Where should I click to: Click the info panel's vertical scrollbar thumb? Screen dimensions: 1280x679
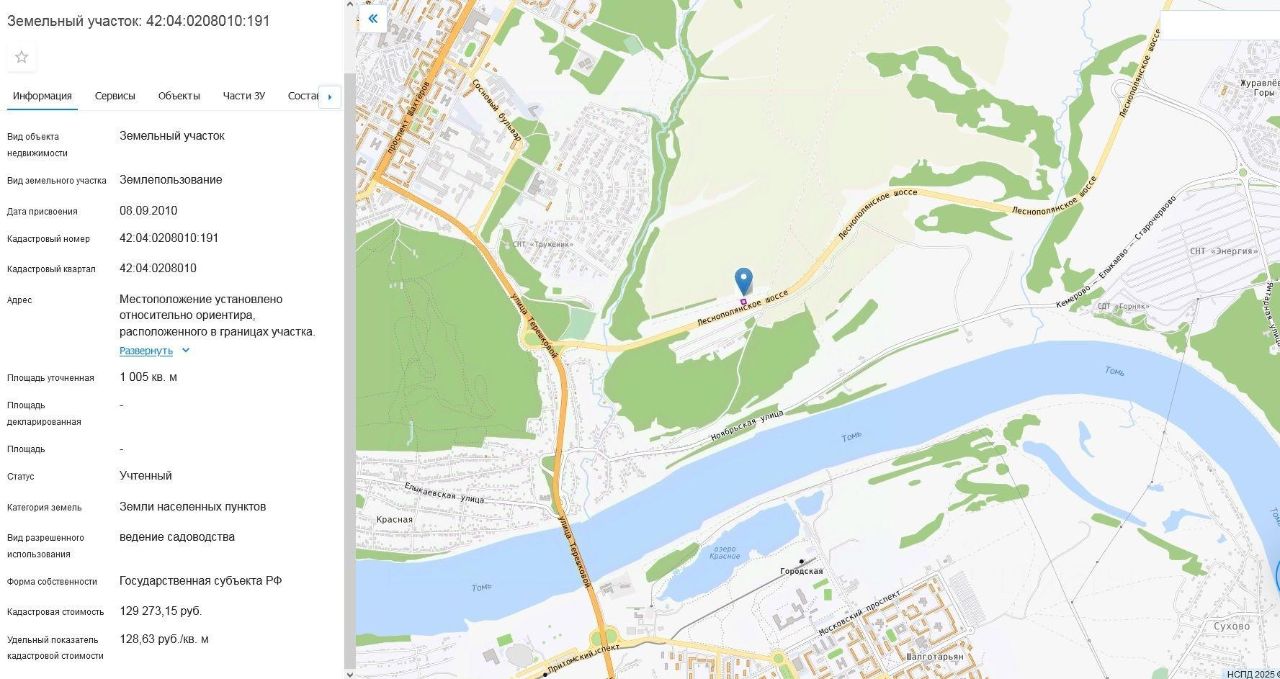click(349, 370)
